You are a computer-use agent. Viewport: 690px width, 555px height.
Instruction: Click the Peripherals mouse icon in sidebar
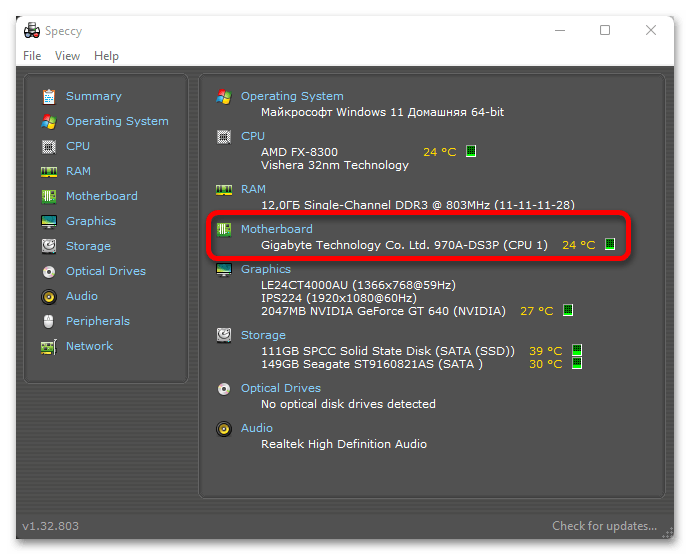[x=49, y=322]
